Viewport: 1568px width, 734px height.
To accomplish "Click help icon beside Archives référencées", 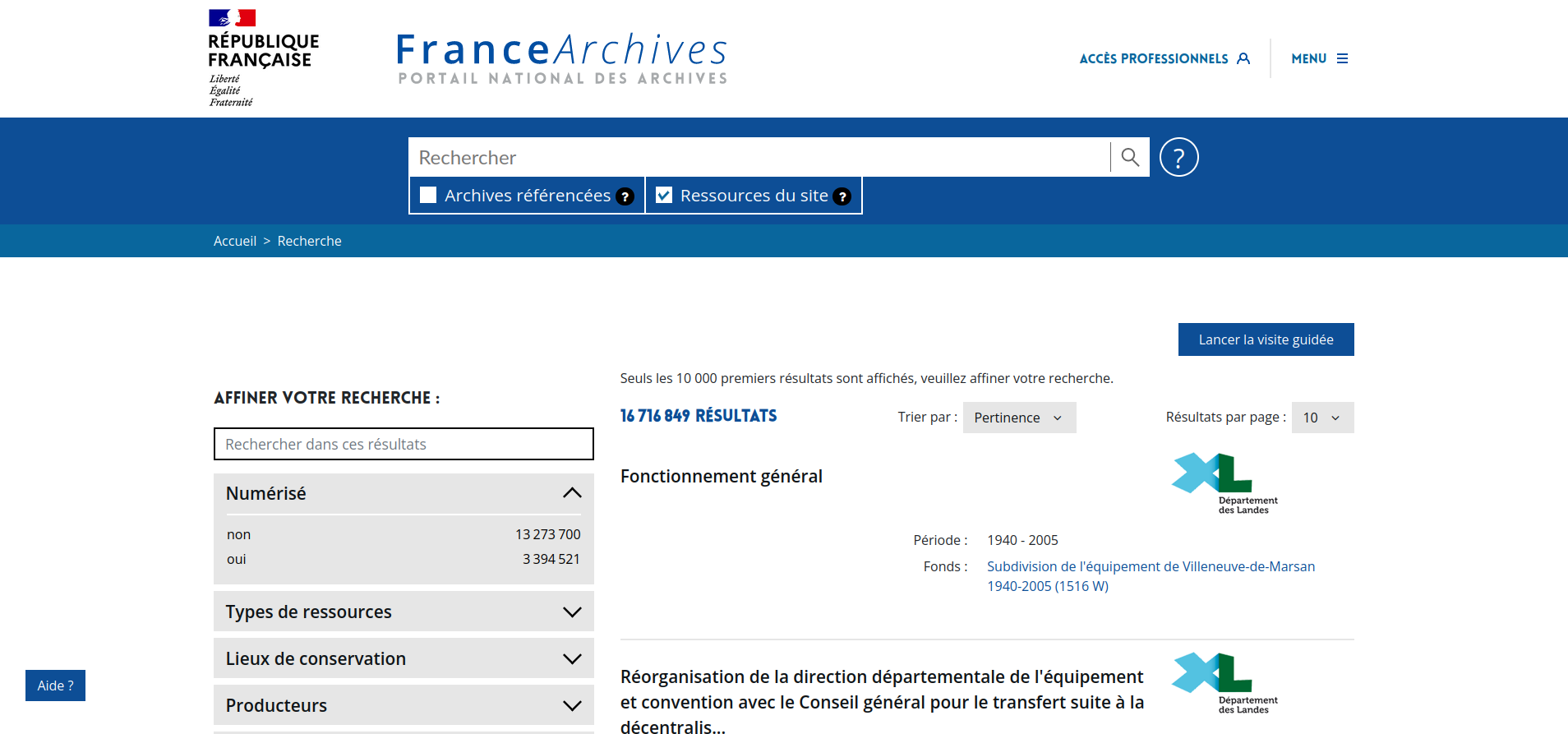I will [625, 196].
